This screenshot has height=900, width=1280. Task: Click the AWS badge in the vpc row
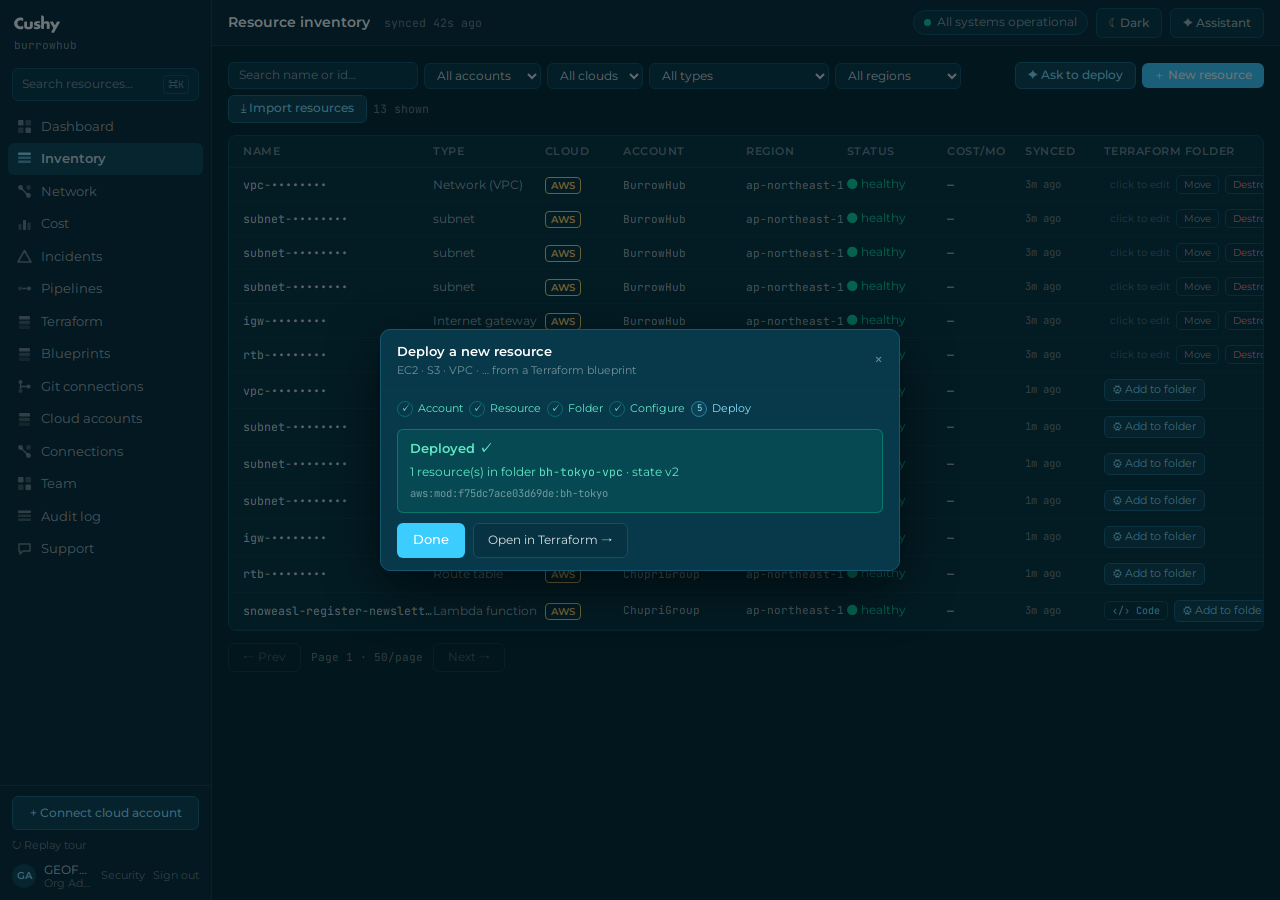[x=563, y=185]
